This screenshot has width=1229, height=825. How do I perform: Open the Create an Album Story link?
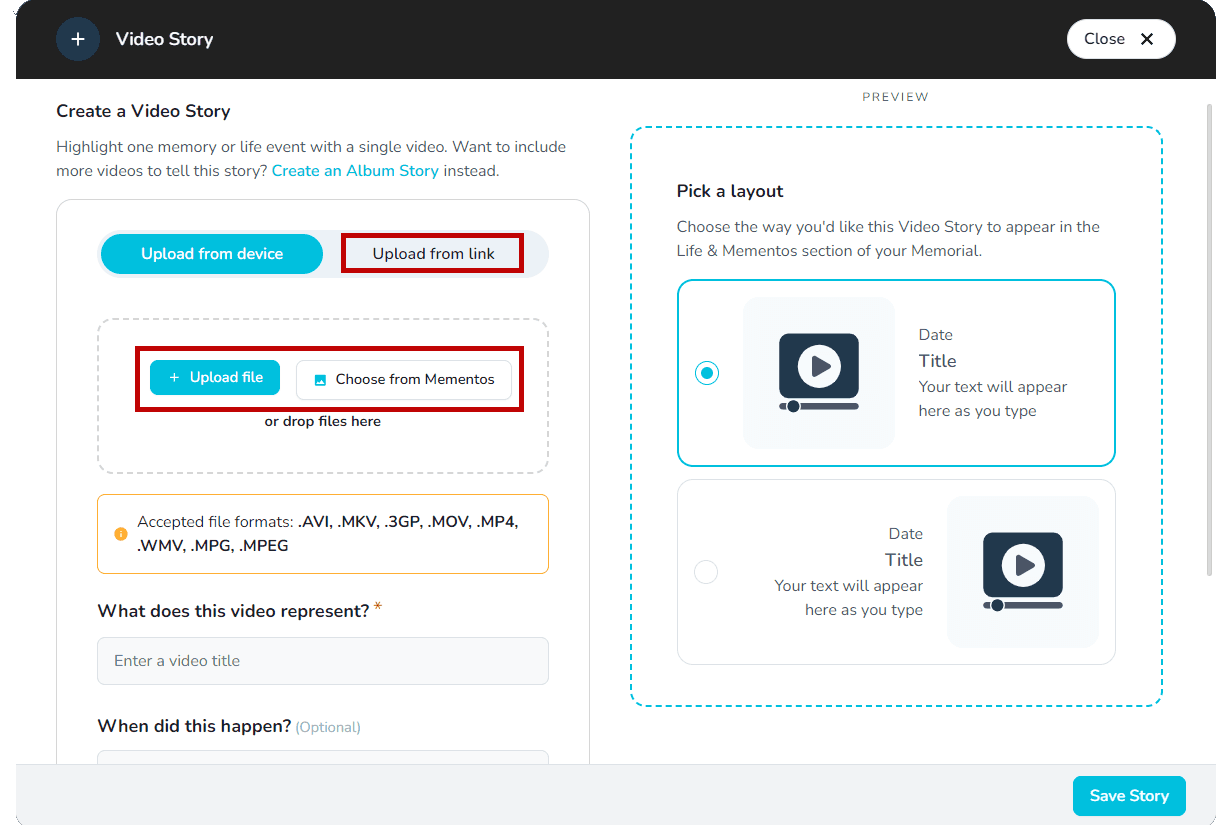pyautogui.click(x=355, y=170)
